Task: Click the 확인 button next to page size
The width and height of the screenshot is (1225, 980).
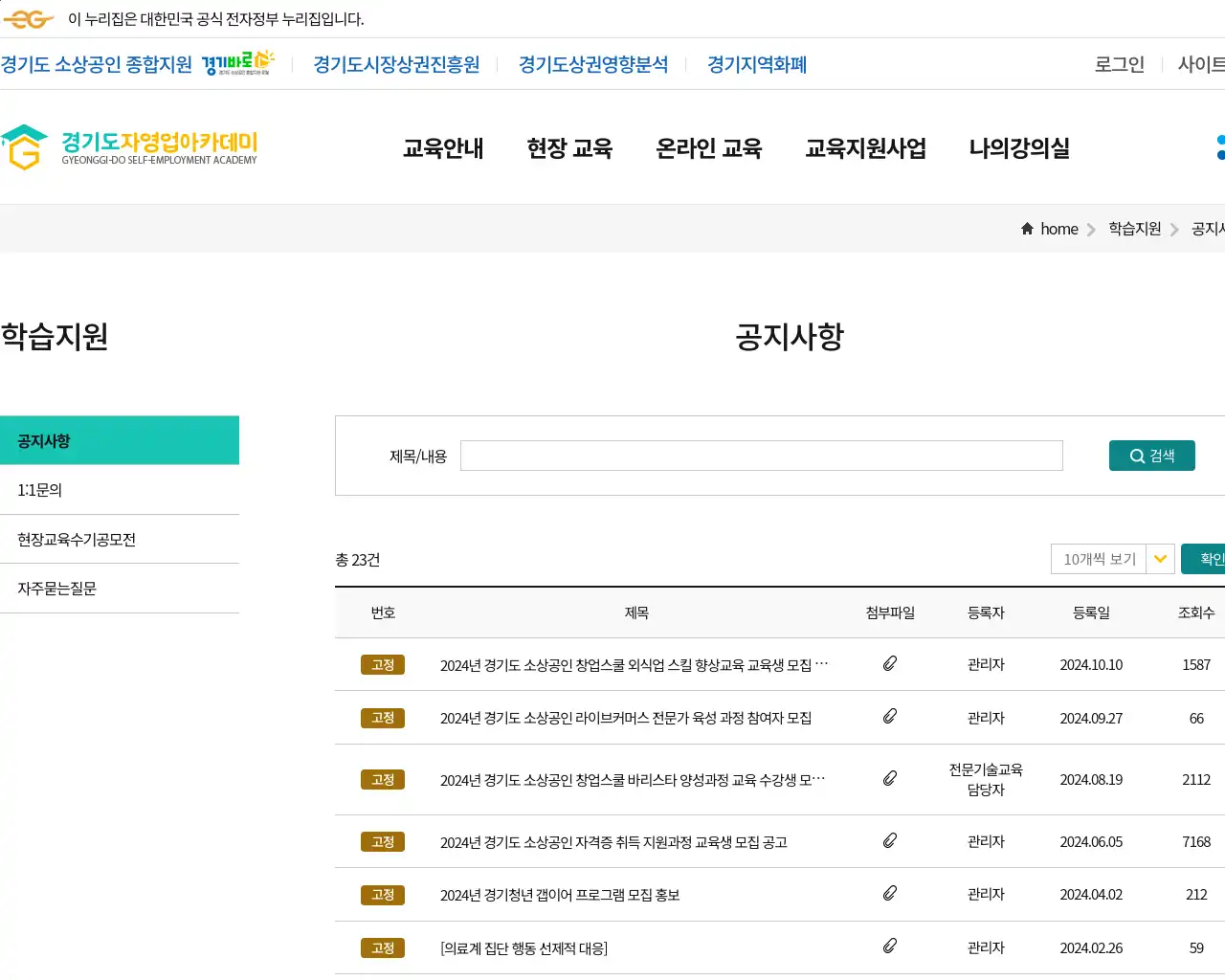Action: coord(1204,559)
